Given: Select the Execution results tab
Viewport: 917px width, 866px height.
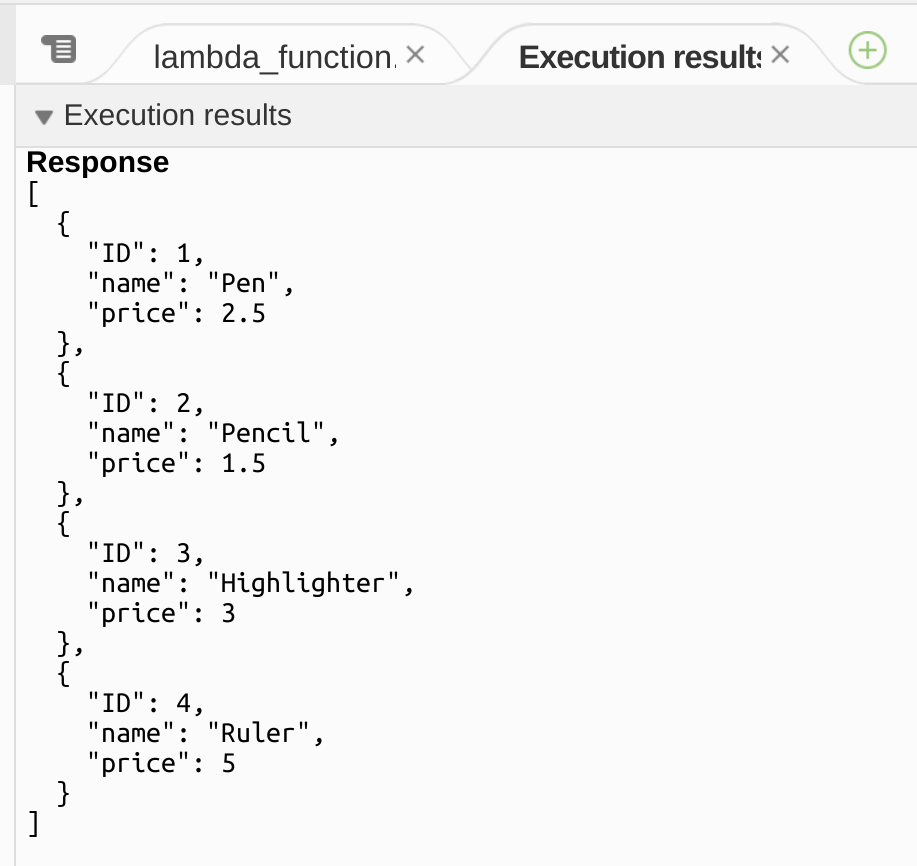Looking at the screenshot, I should 640,57.
